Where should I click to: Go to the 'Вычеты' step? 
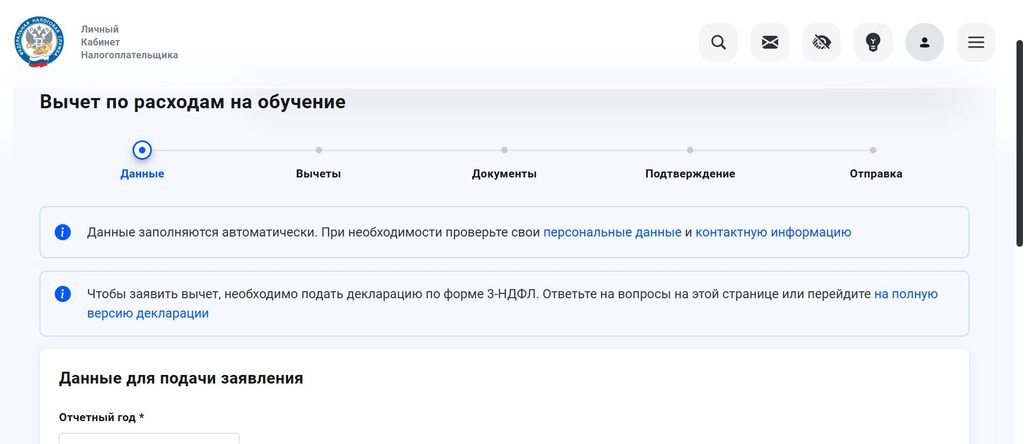(x=319, y=174)
